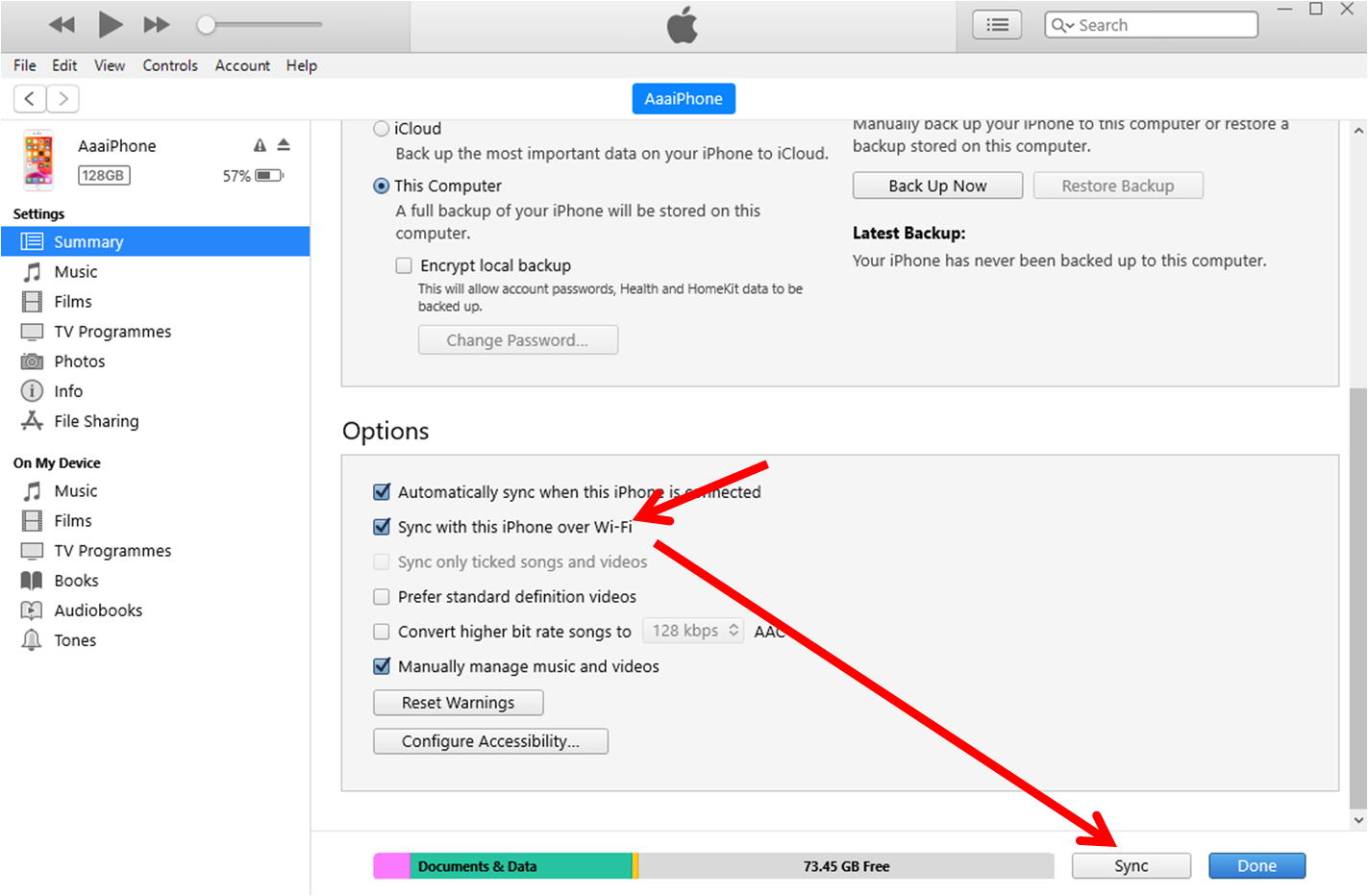Click the scrollbar up arrow
The width and height of the screenshot is (1368, 896).
tap(1358, 130)
